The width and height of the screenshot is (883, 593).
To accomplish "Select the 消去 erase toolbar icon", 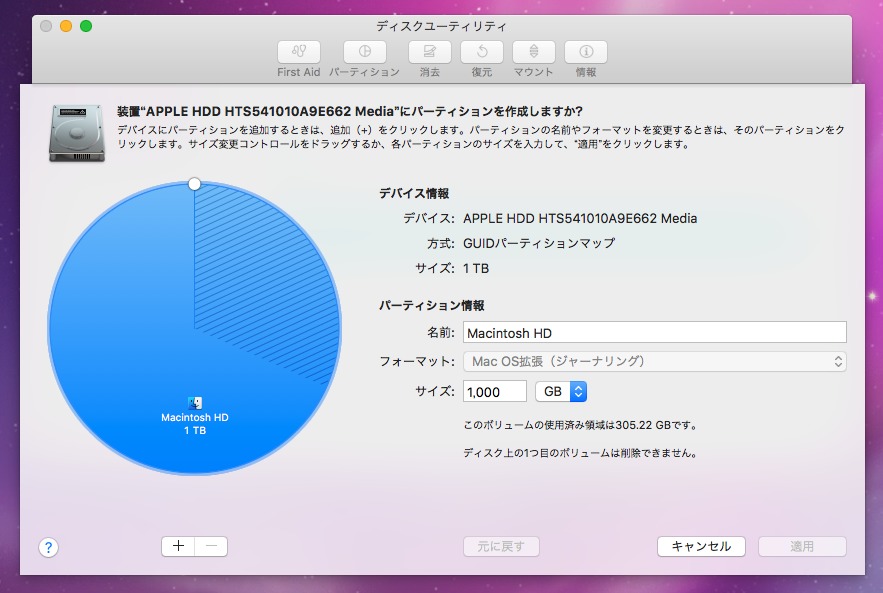I will (x=429, y=52).
